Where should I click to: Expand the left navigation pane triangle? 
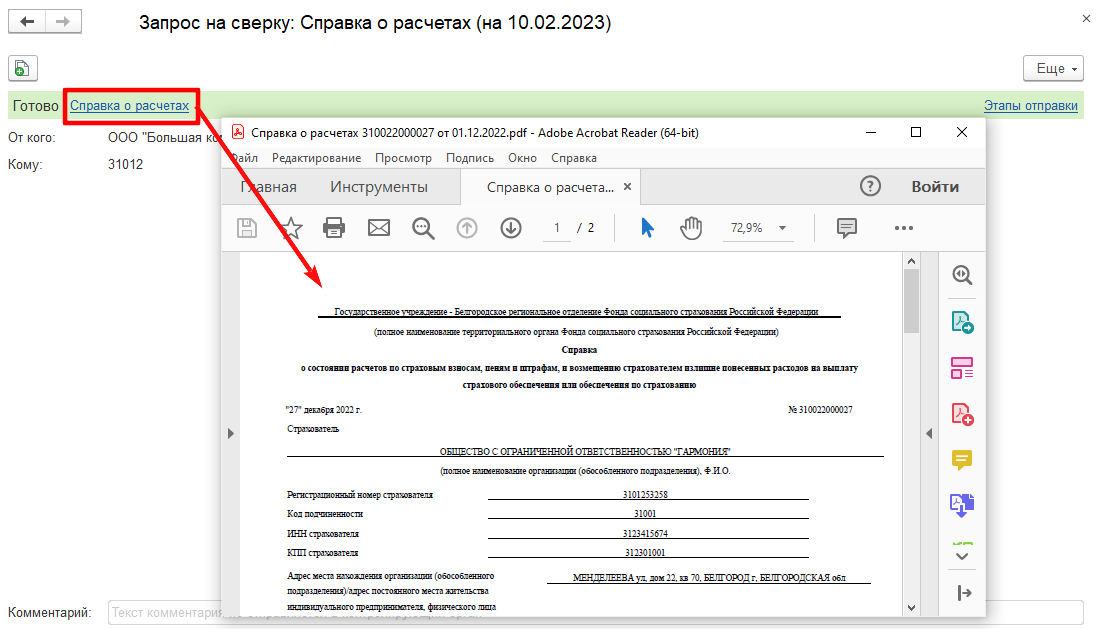tap(230, 434)
